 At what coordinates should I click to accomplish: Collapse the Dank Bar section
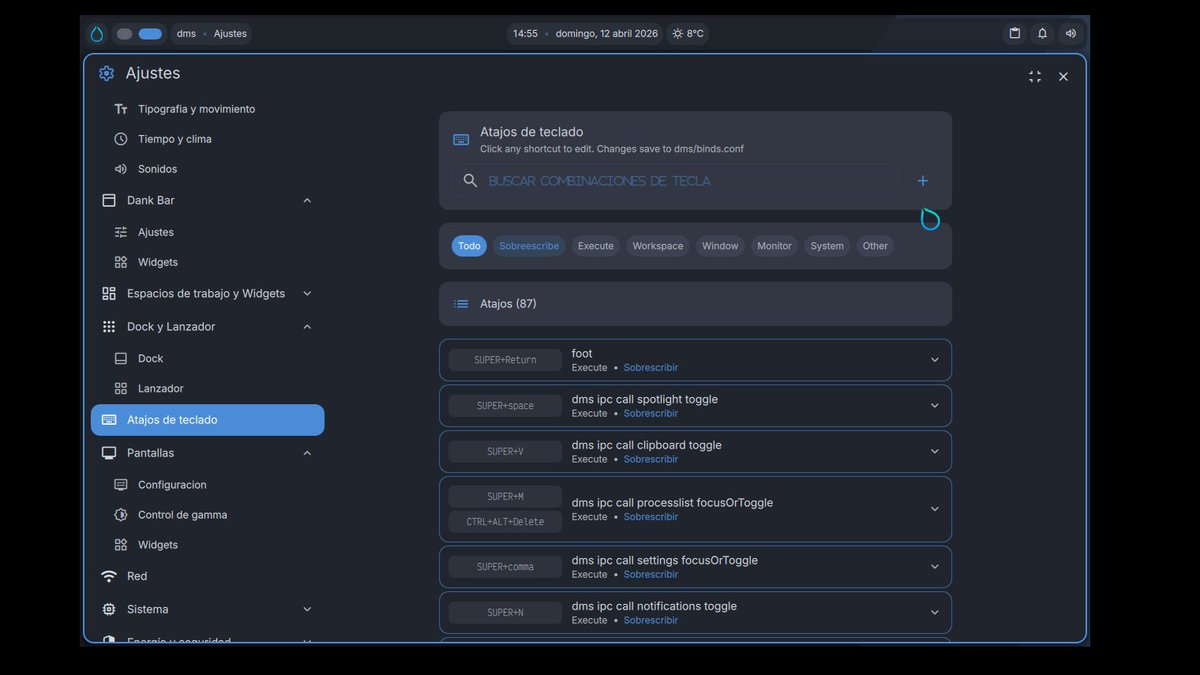[x=307, y=201]
